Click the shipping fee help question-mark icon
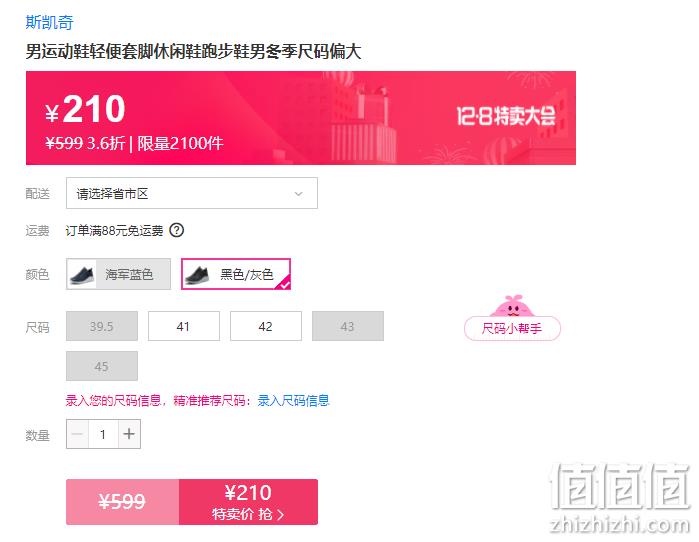 pos(177,230)
